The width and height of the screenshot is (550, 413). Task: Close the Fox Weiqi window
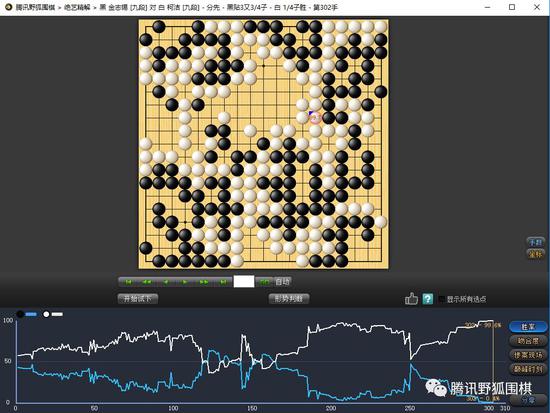537,7
